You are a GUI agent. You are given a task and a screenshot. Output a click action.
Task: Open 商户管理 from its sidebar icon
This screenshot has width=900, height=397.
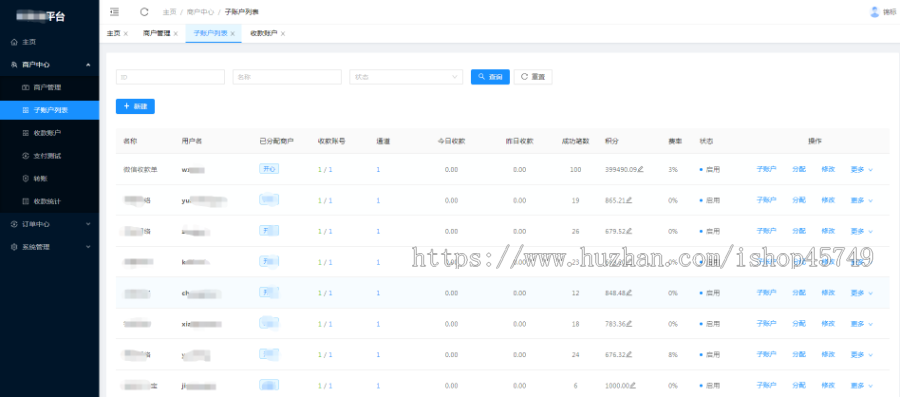click(25, 87)
